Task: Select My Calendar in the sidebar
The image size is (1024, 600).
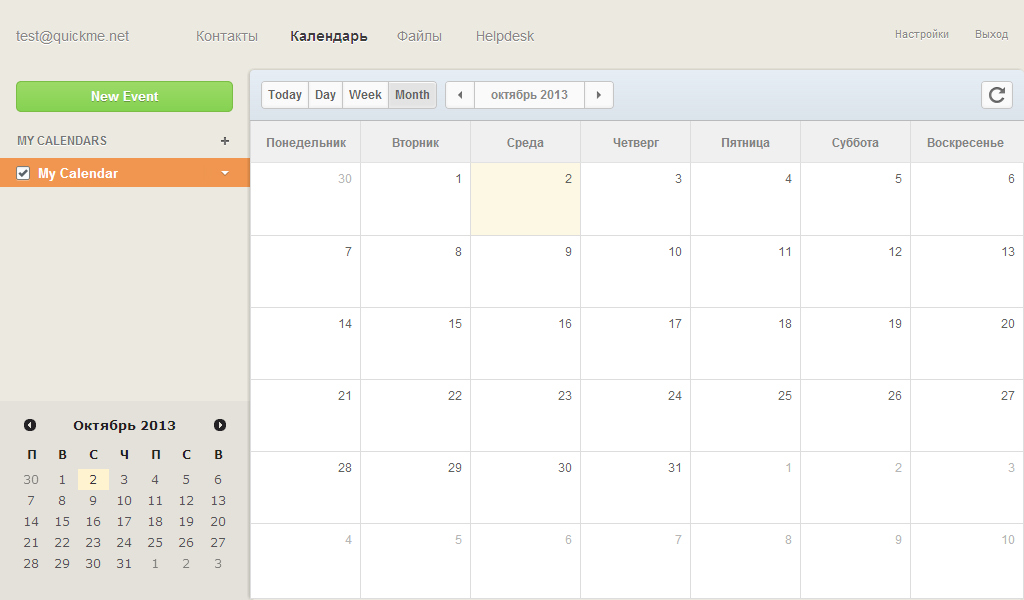Action: tap(124, 173)
